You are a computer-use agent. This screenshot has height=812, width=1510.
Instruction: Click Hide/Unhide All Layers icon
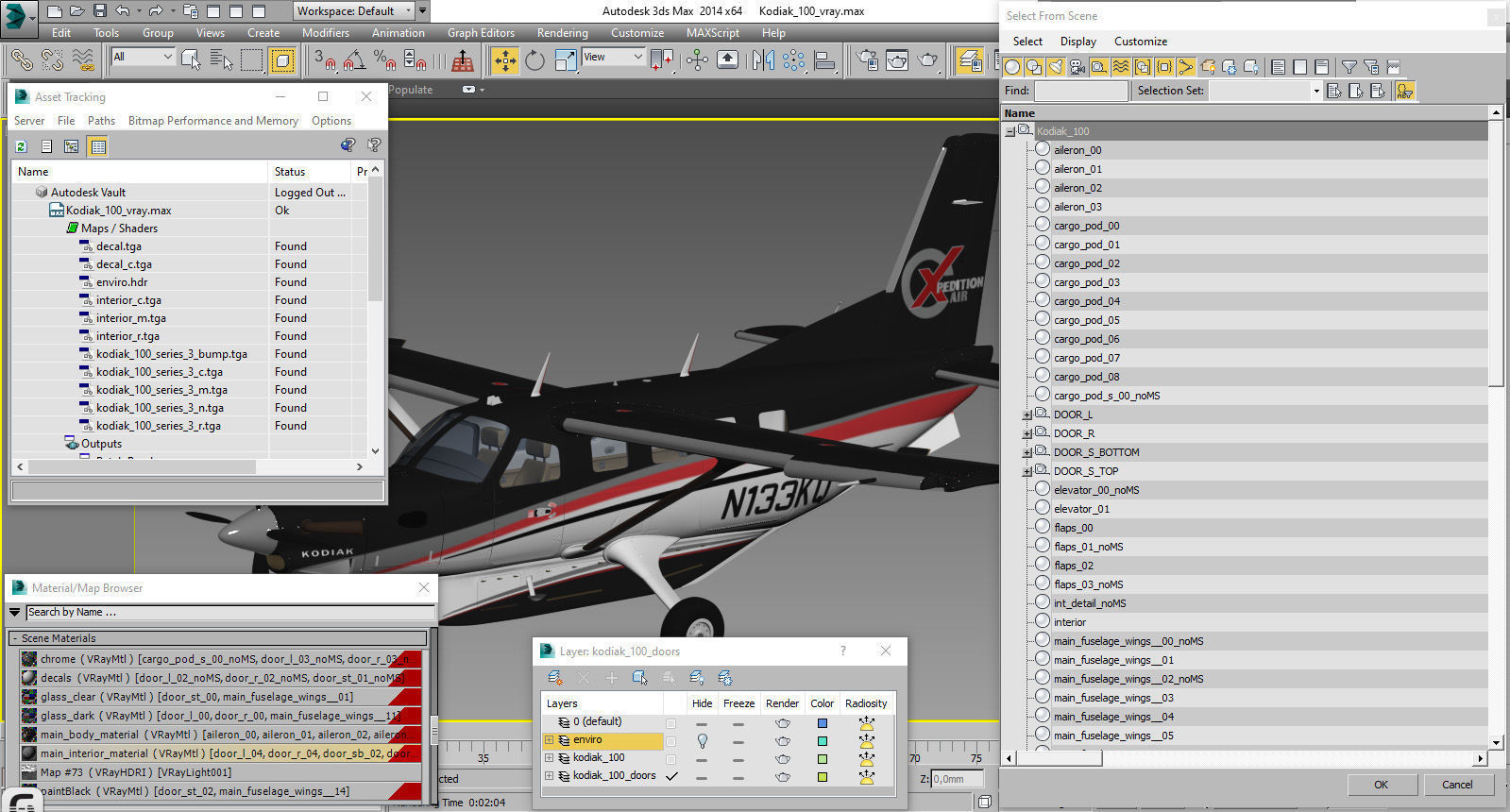coord(697,678)
